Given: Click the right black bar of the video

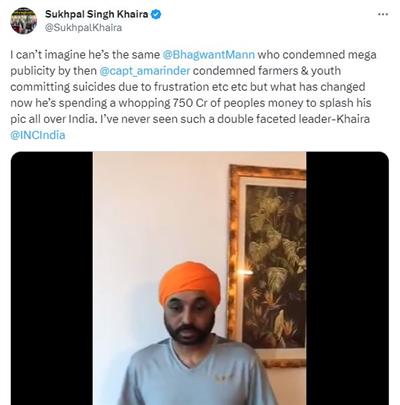Looking at the screenshot, I should point(348,278).
